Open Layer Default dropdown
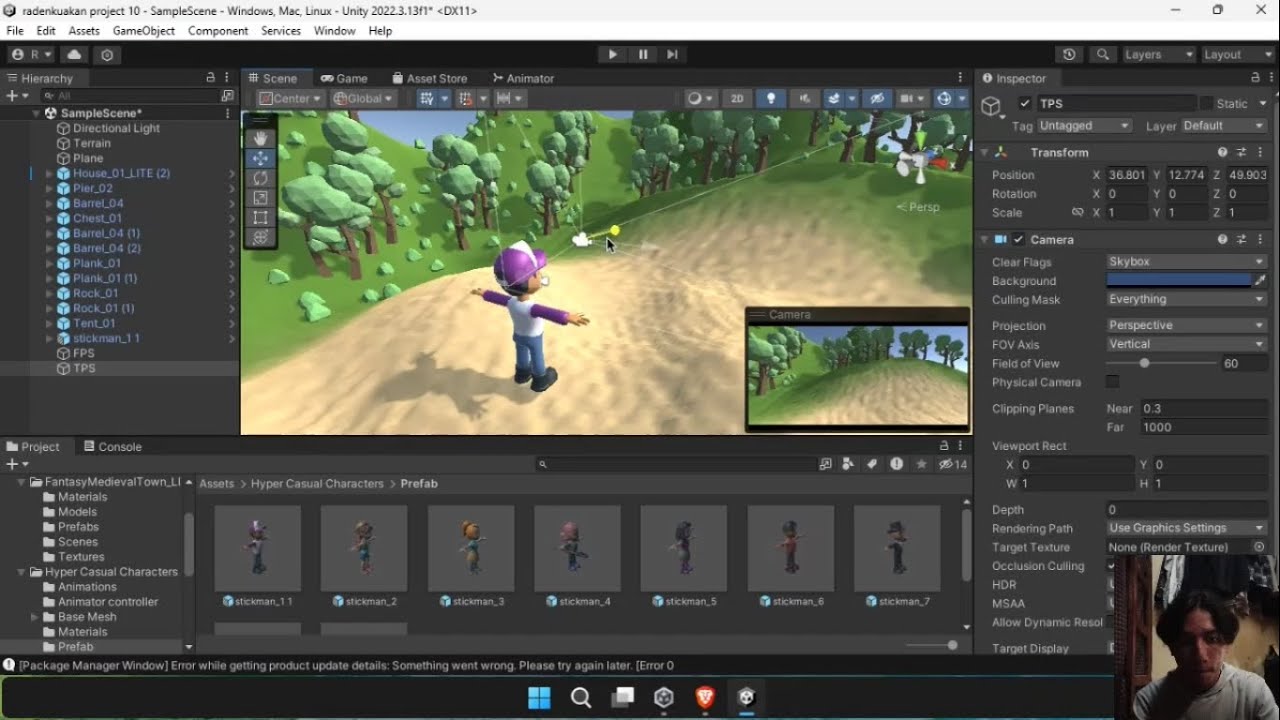The height and width of the screenshot is (720, 1280). [1223, 126]
